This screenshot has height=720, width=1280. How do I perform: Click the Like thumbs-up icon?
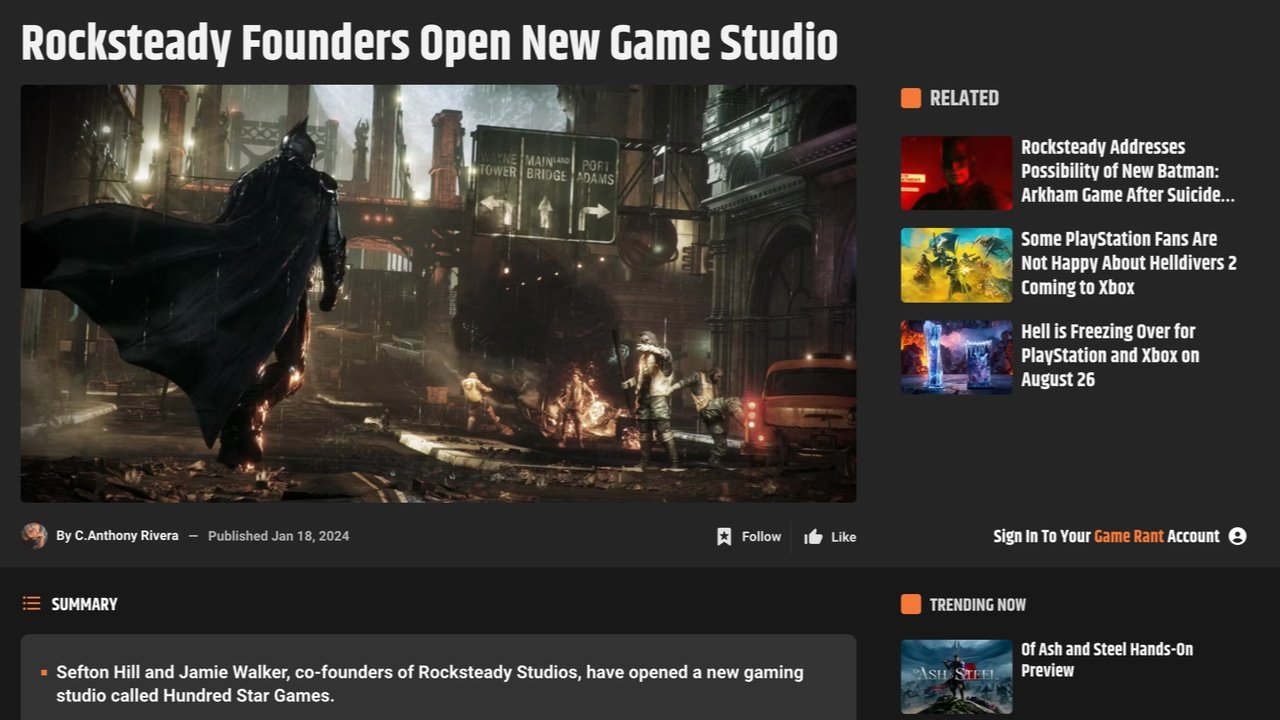tap(813, 537)
